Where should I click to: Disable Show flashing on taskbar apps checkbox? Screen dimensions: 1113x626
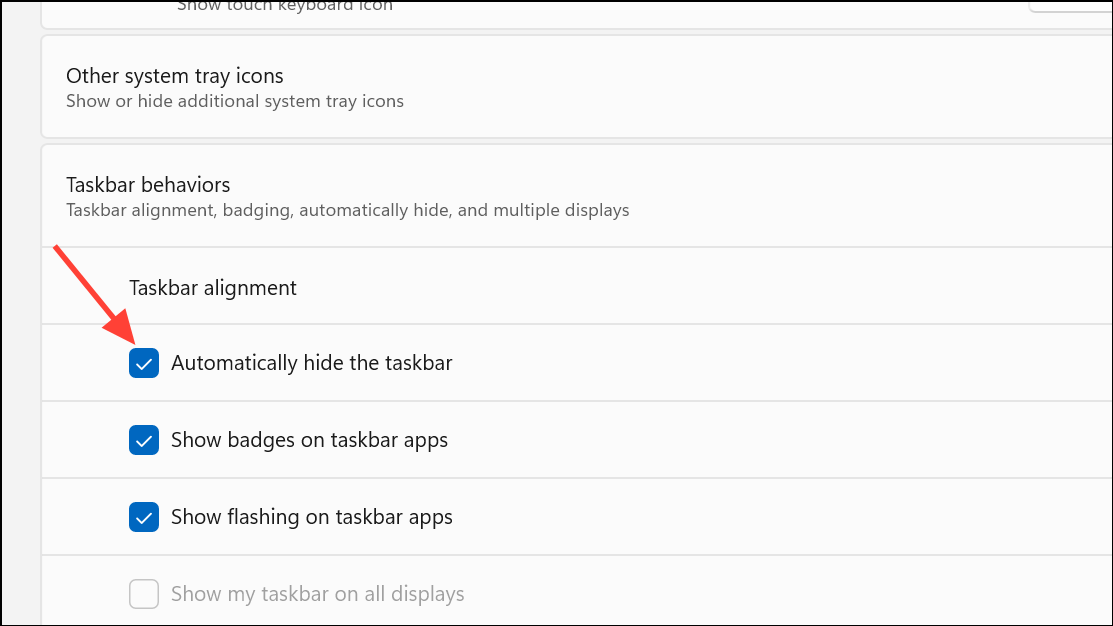[x=143, y=517]
